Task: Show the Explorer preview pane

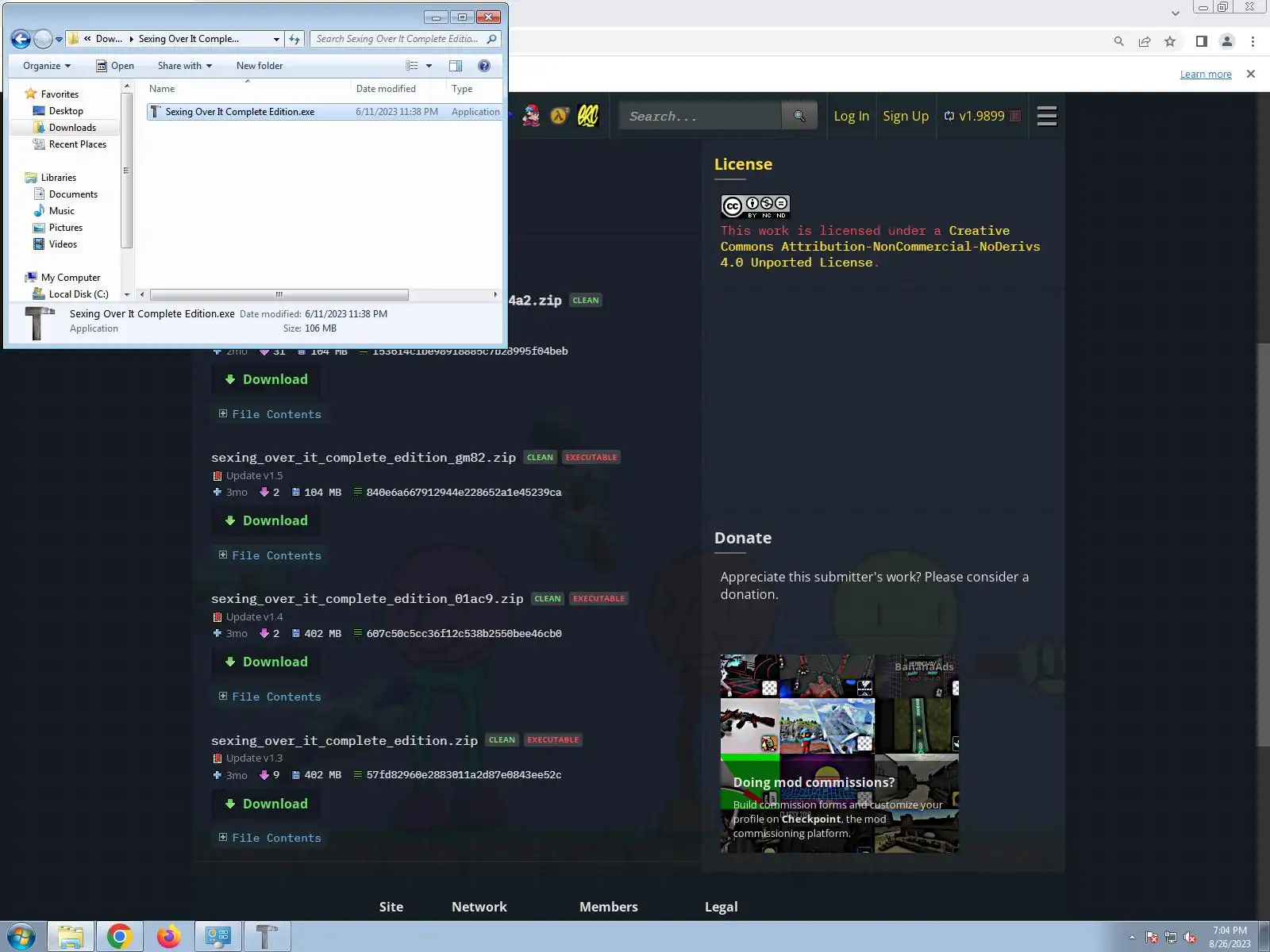Action: point(456,66)
